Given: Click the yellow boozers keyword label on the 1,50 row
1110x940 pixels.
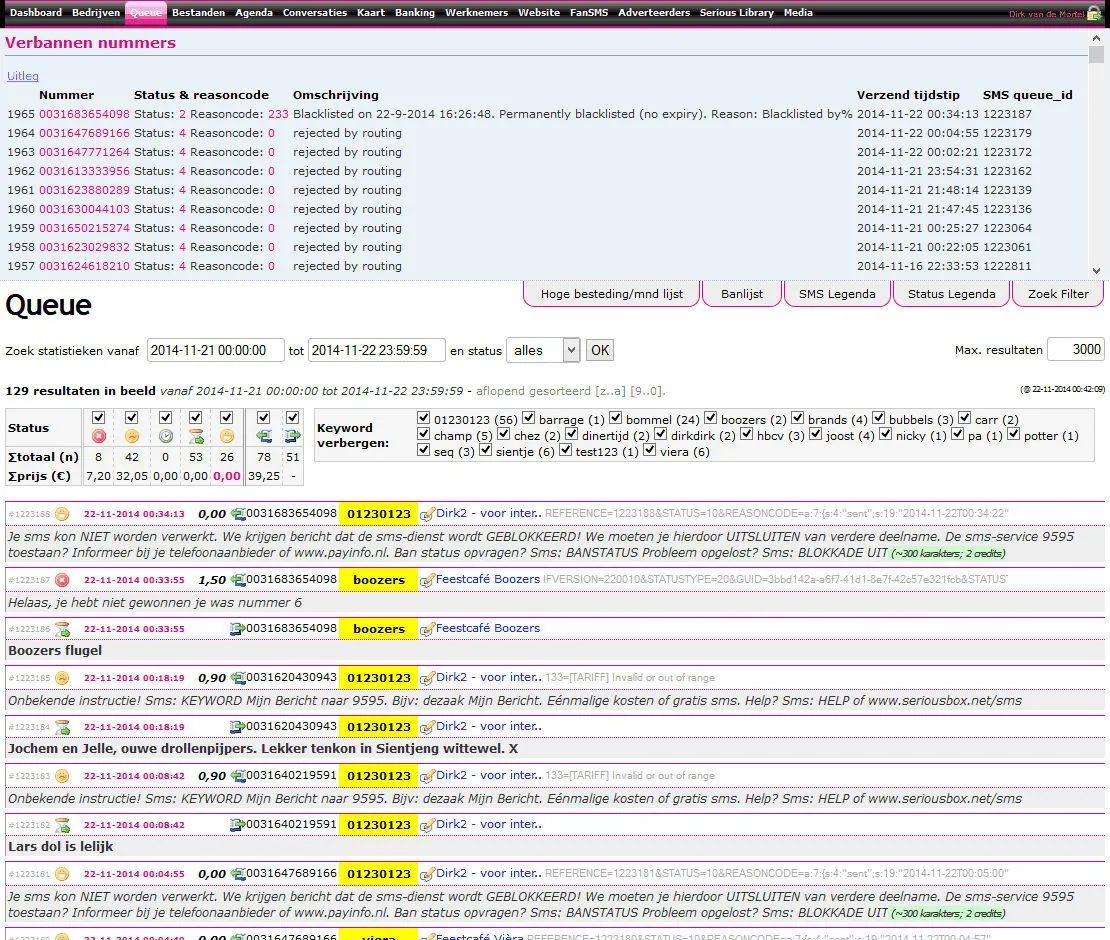Looking at the screenshot, I should 379,580.
